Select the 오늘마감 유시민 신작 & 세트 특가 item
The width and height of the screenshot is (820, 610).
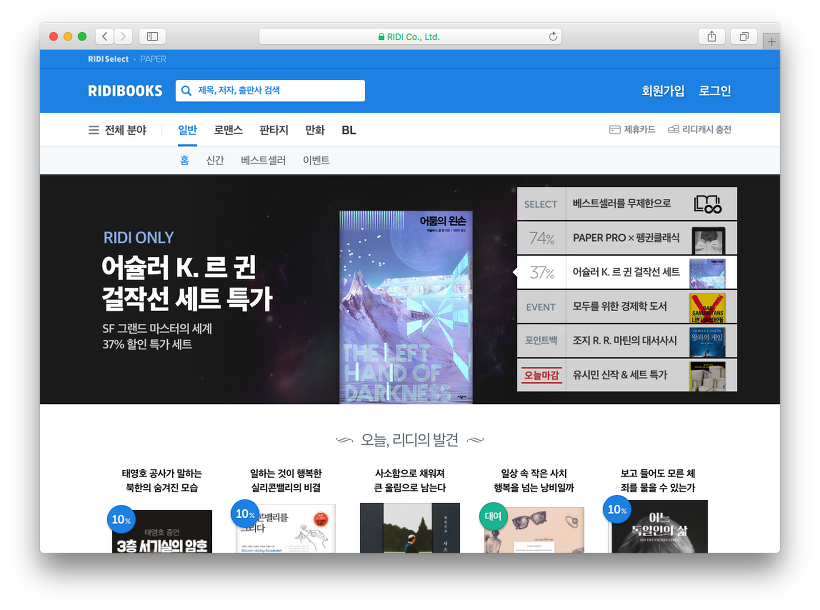[627, 375]
